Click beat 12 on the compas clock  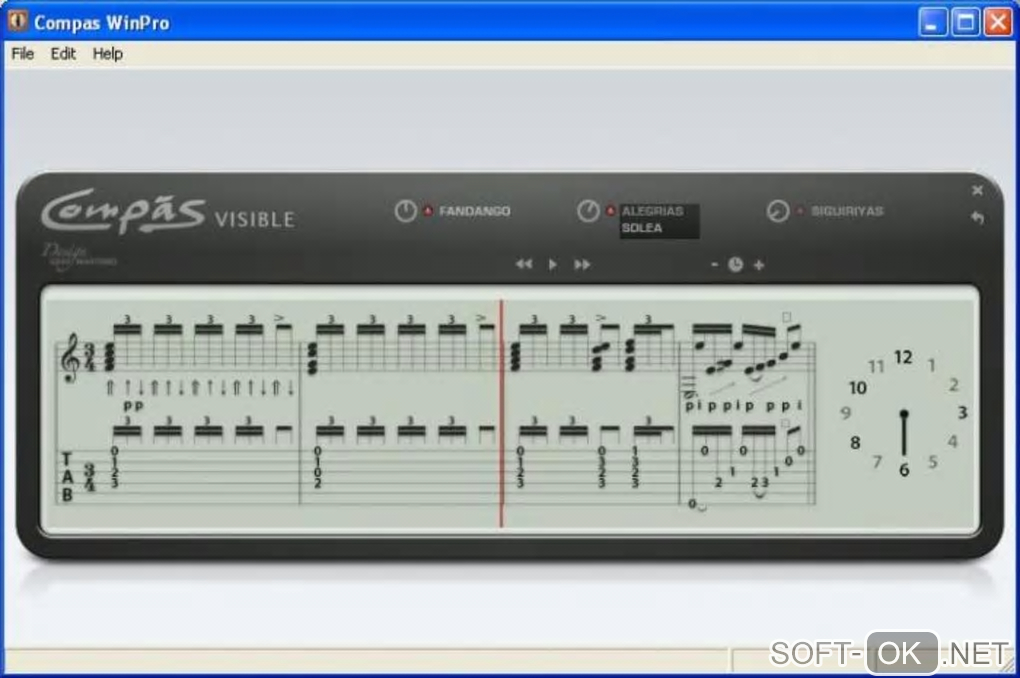pyautogui.click(x=903, y=357)
